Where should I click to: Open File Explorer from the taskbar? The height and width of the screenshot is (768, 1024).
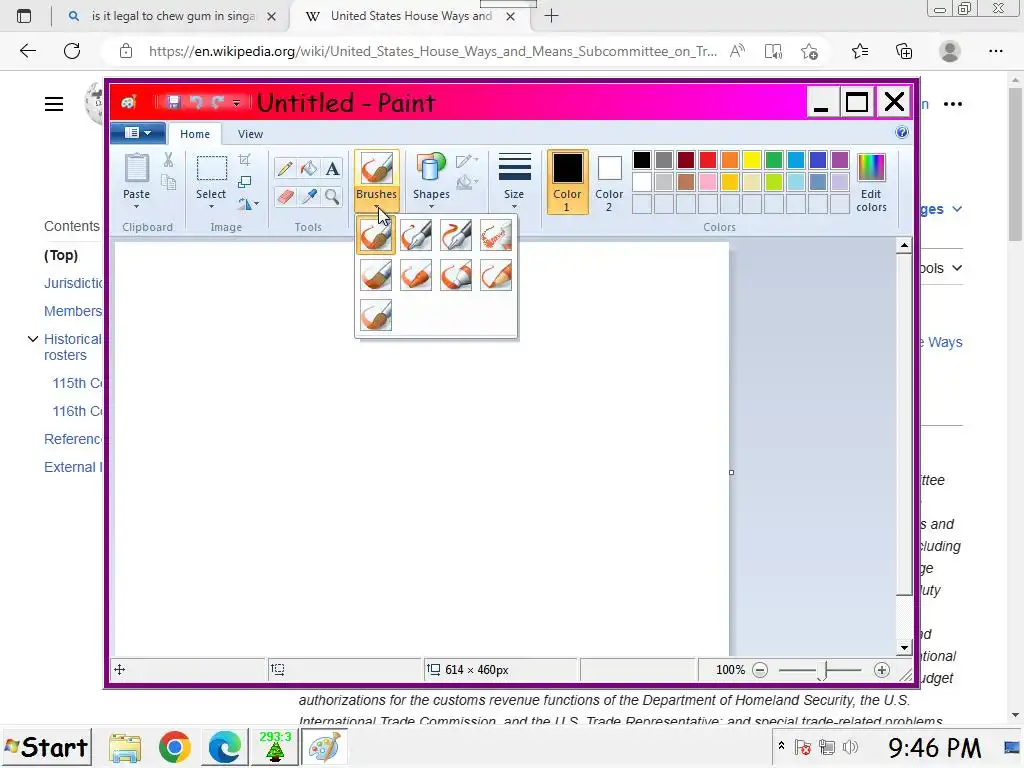coord(125,748)
